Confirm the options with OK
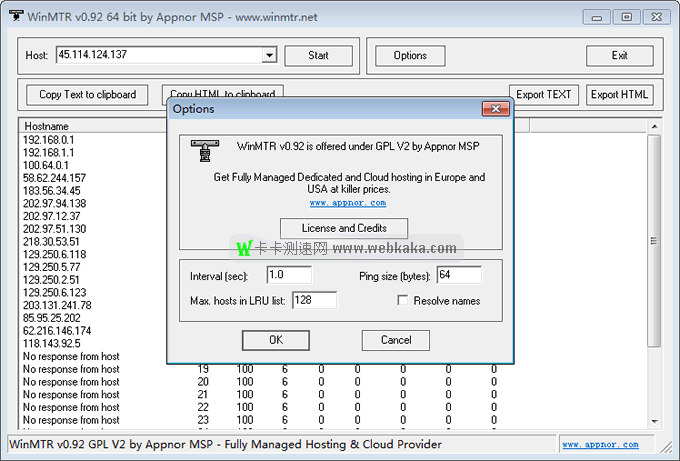The image size is (680, 461). (x=276, y=340)
